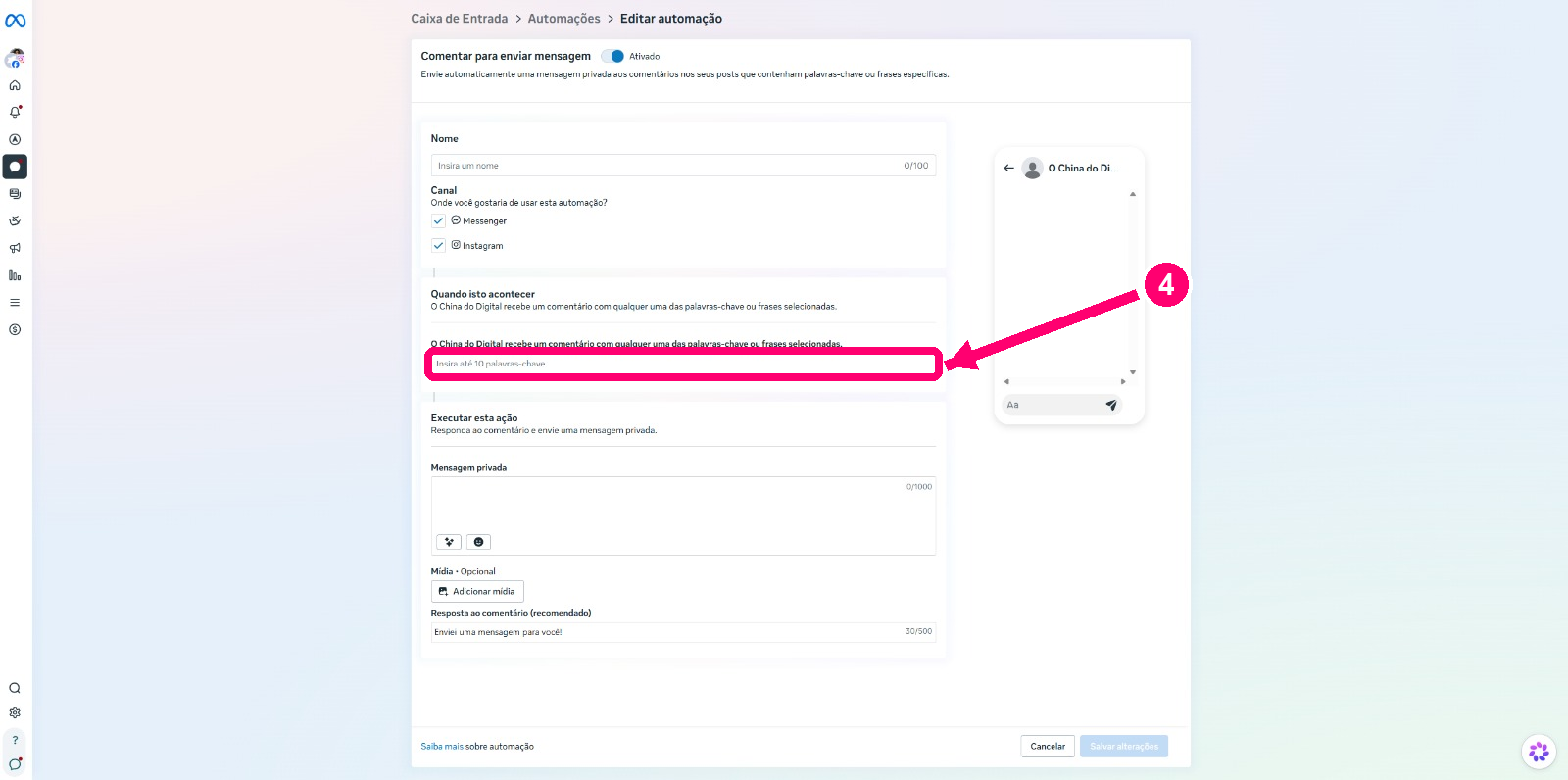The width and height of the screenshot is (1568, 780).
Task: Open the Insights bar chart icon
Action: pyautogui.click(x=15, y=275)
